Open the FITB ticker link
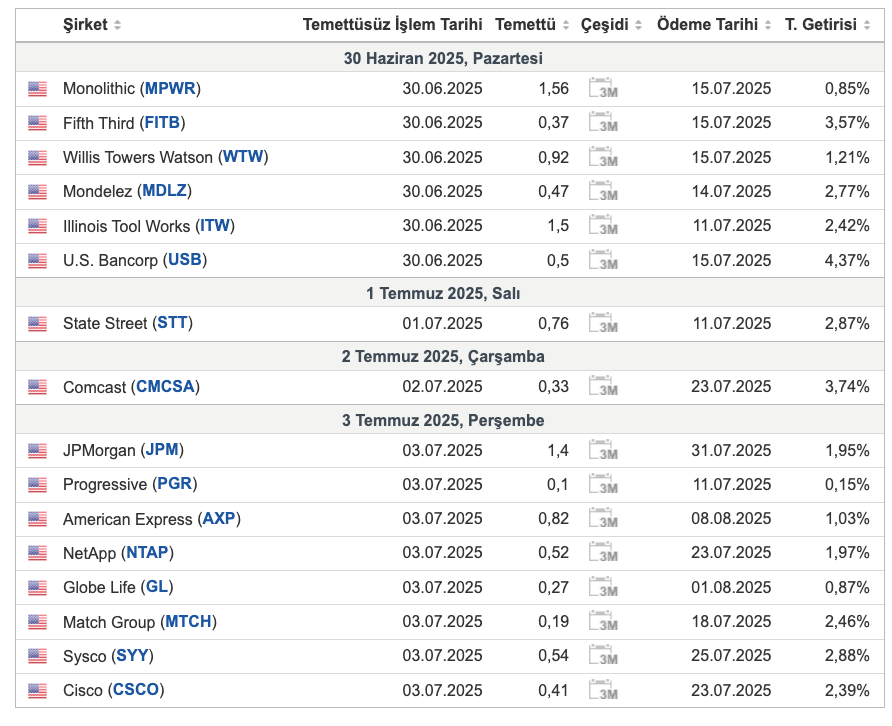 pyautogui.click(x=162, y=122)
